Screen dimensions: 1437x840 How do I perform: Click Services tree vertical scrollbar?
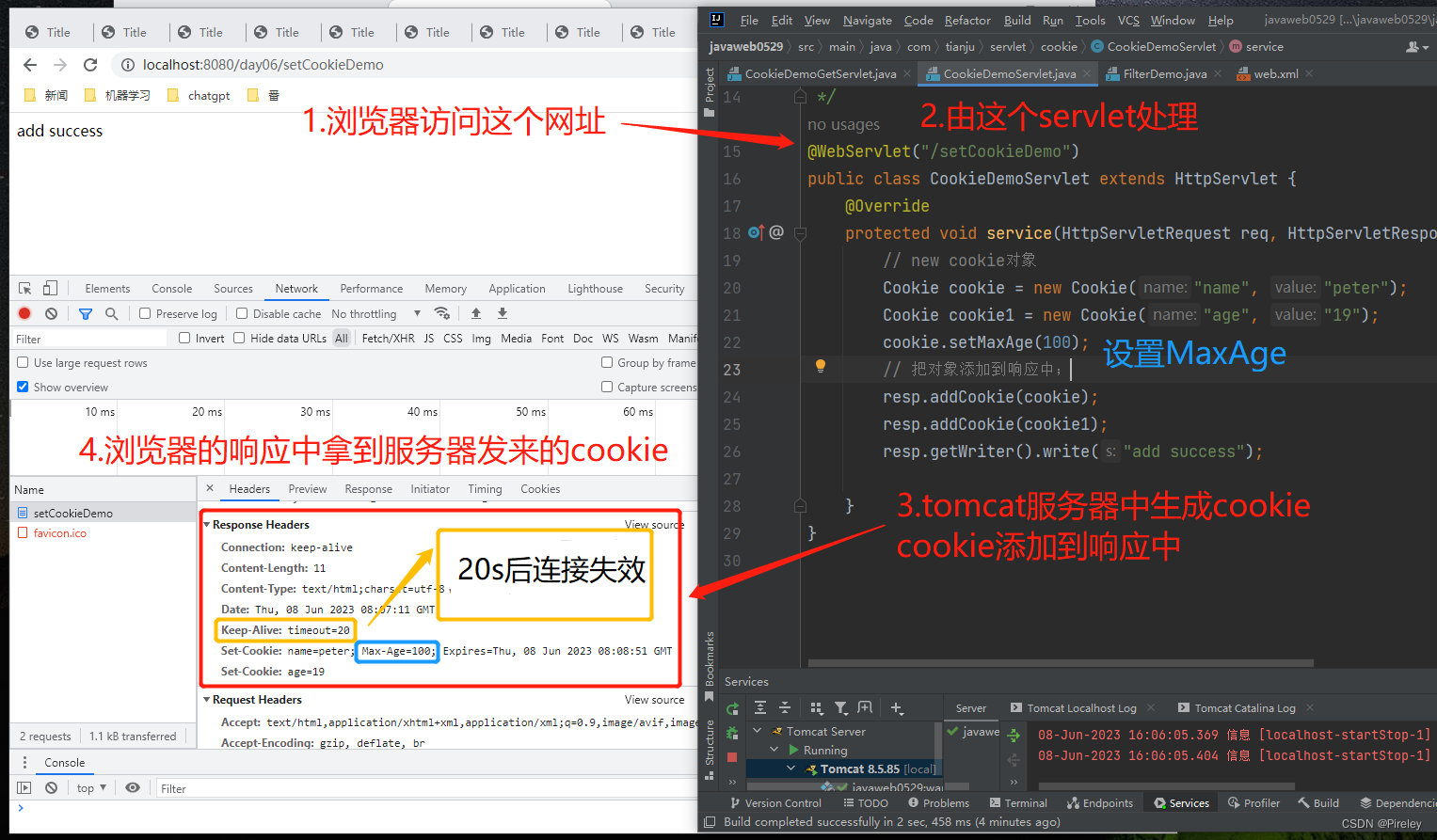coord(938,750)
